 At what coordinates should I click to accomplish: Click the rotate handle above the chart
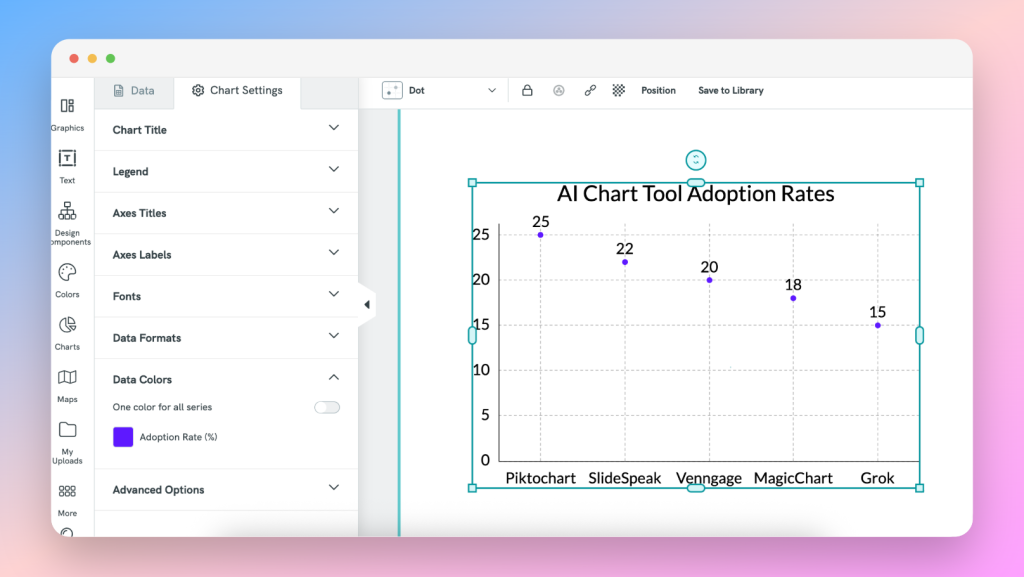(x=696, y=160)
